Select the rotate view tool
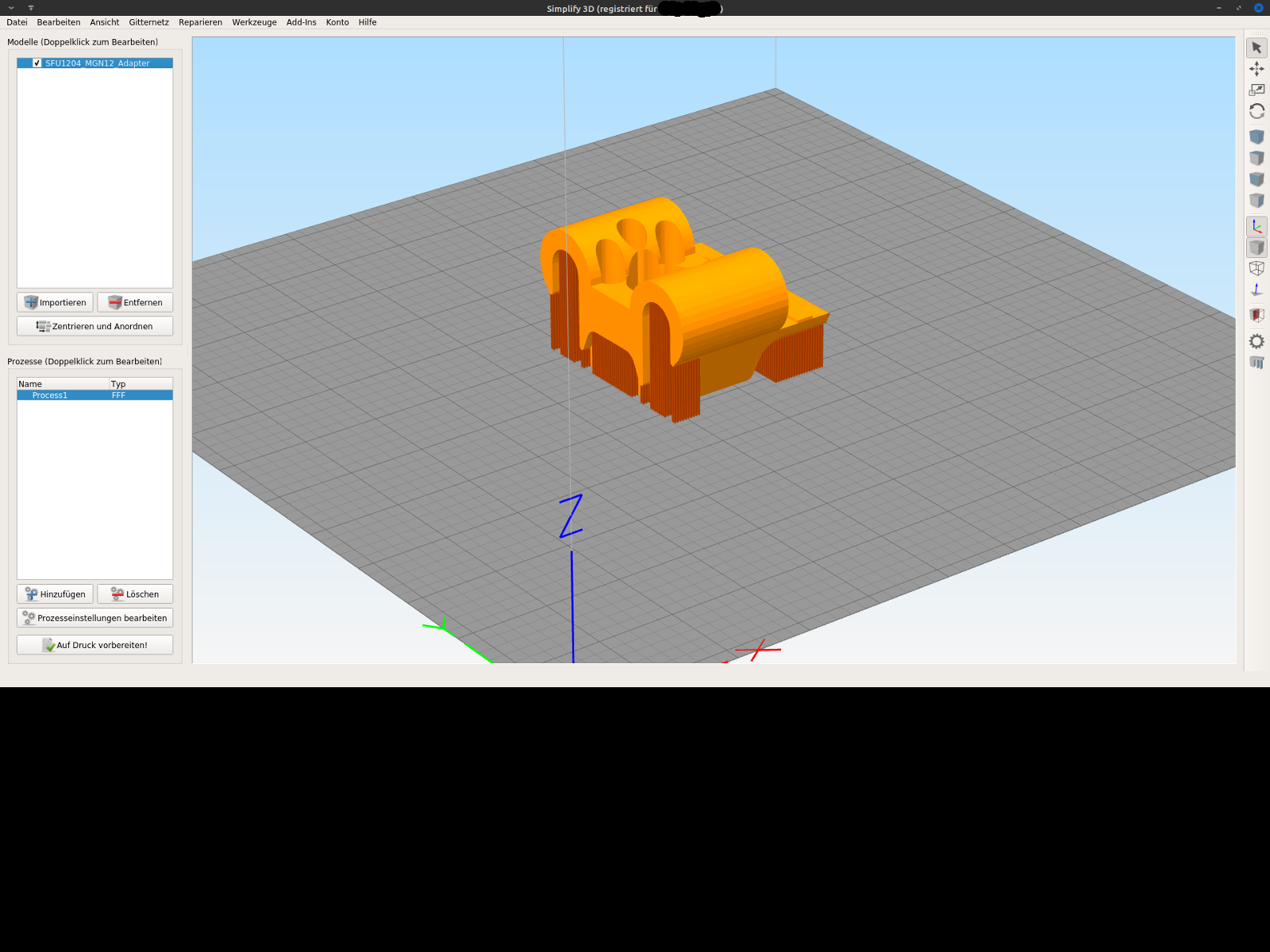1270x952 pixels. 1257,111
